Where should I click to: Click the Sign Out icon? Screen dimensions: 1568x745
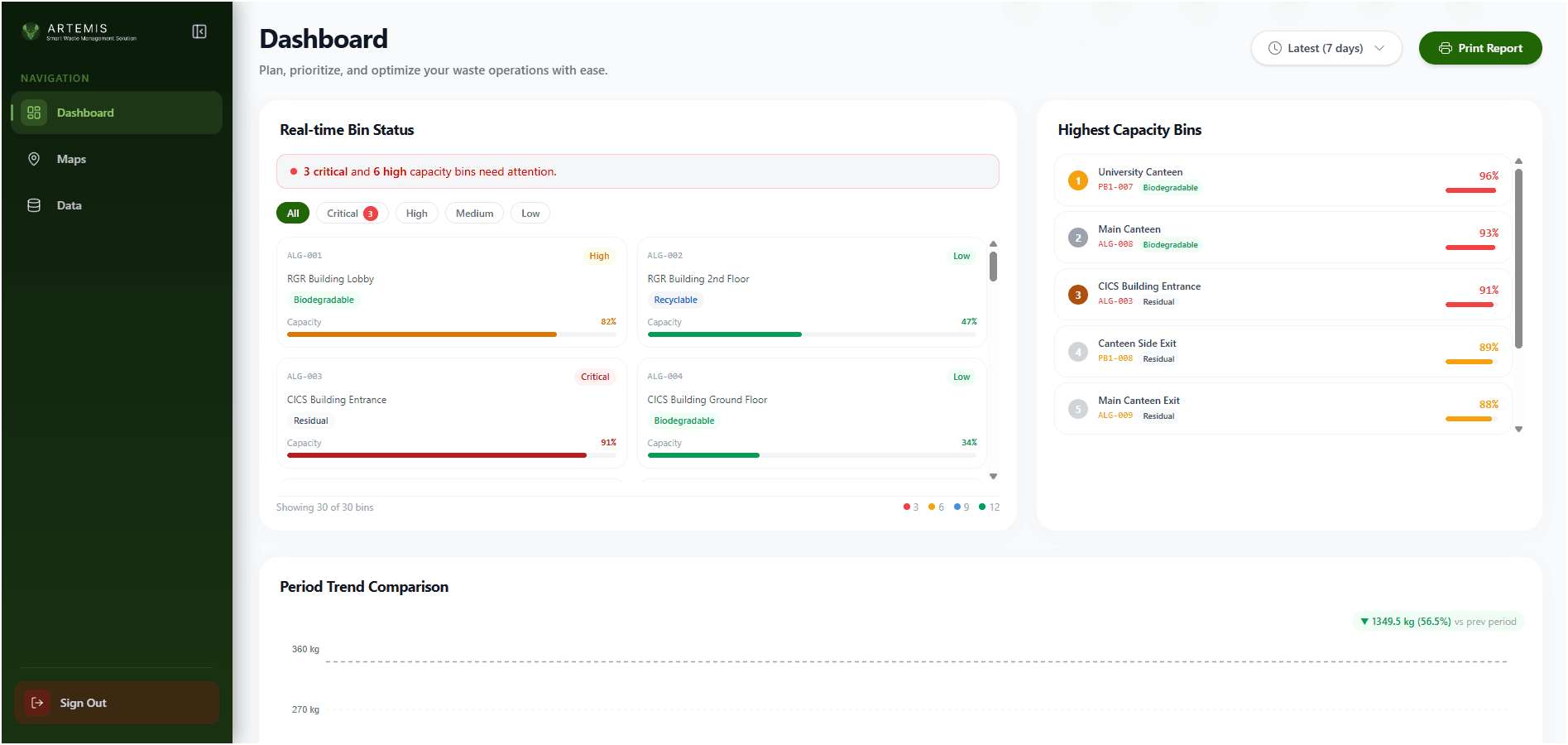(x=36, y=703)
